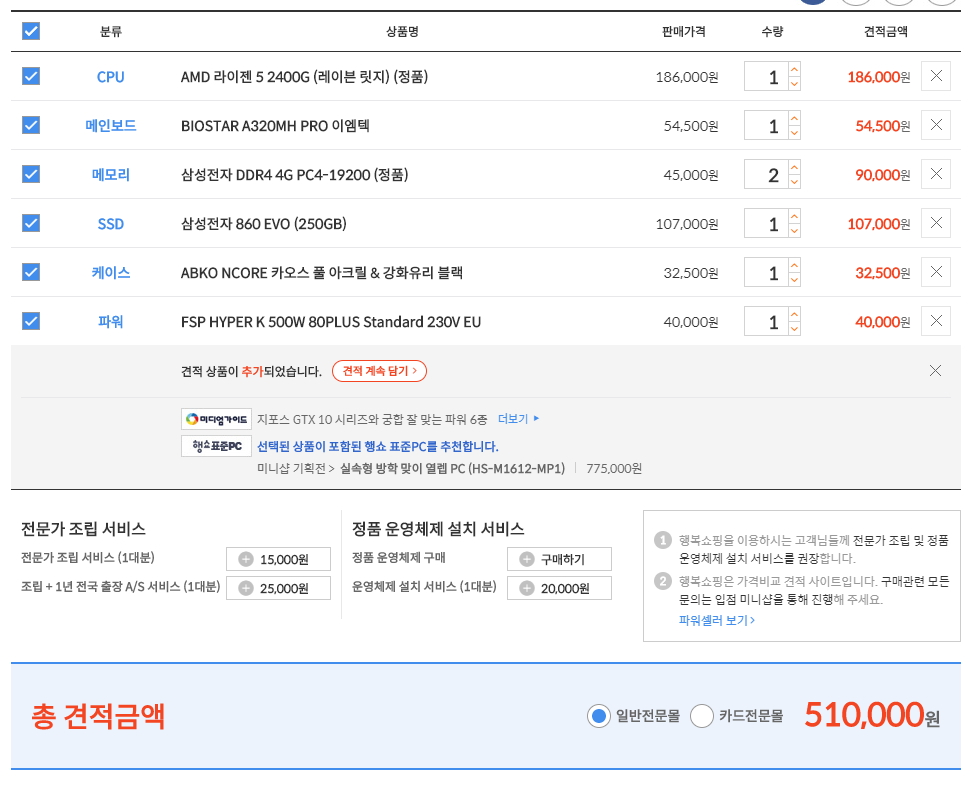
Task: Add the 15,000원 assembly service plus icon
Action: coord(246,559)
